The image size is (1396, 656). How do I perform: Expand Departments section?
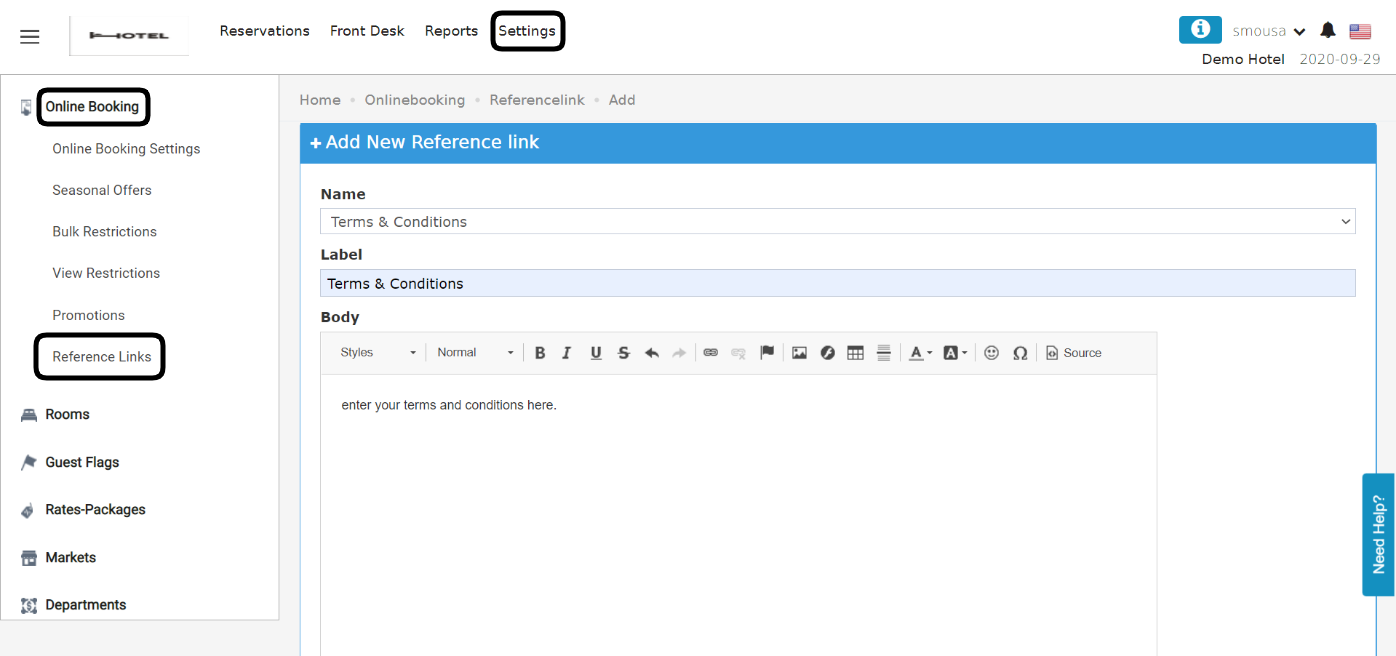tap(85, 605)
